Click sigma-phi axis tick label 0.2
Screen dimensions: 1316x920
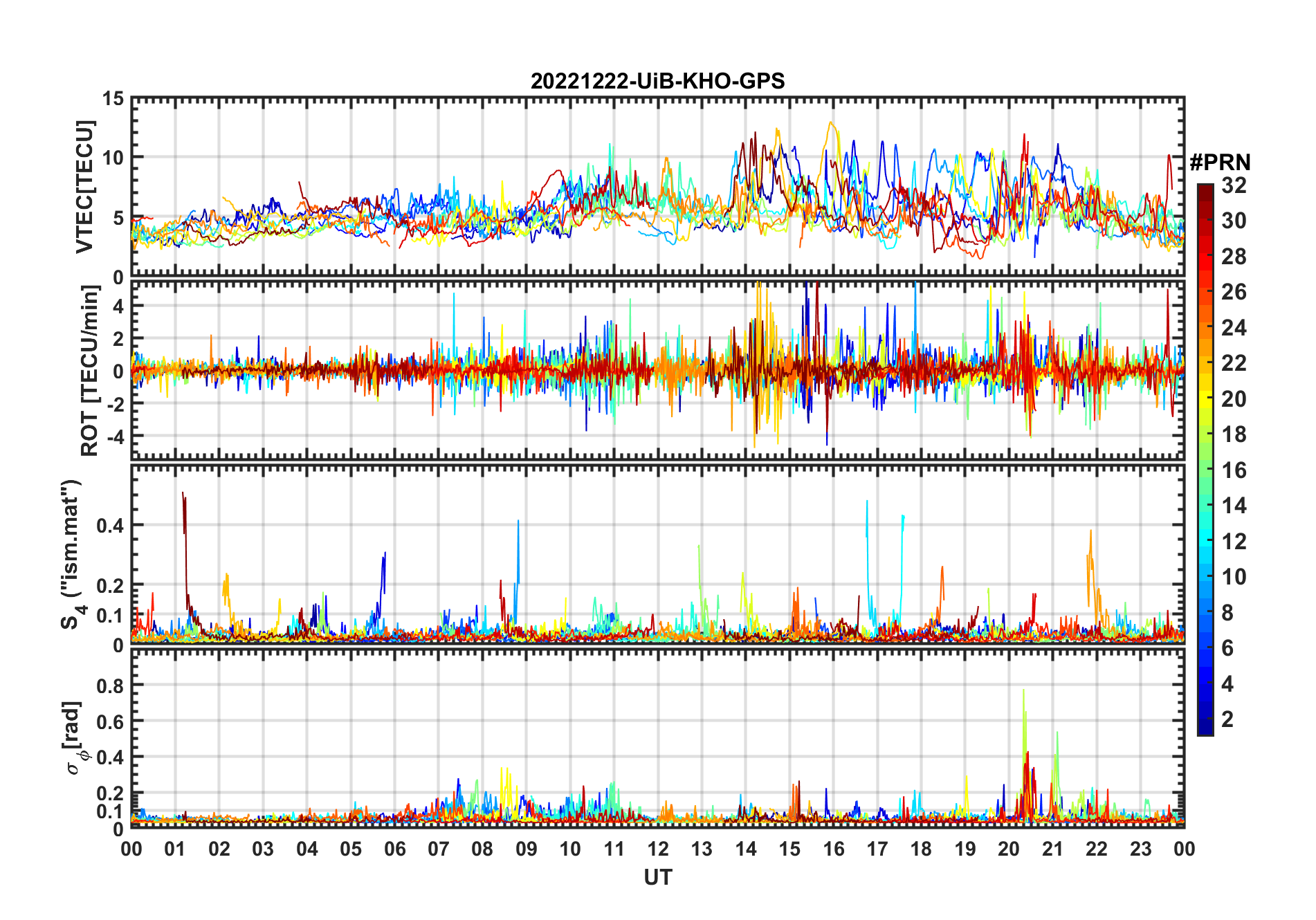pyautogui.click(x=110, y=793)
